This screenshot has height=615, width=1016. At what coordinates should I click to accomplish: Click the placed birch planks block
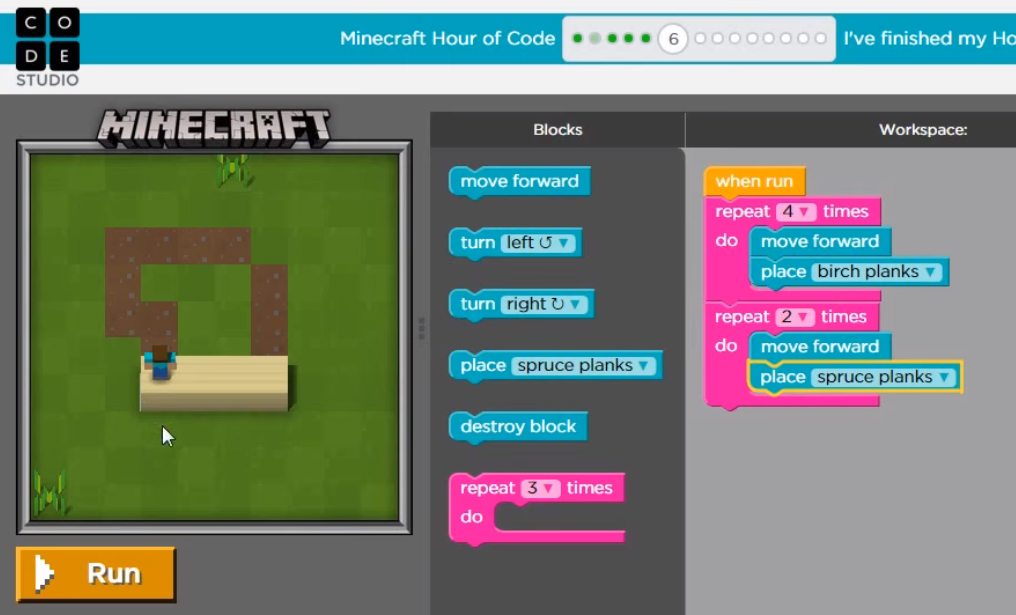[x=214, y=383]
